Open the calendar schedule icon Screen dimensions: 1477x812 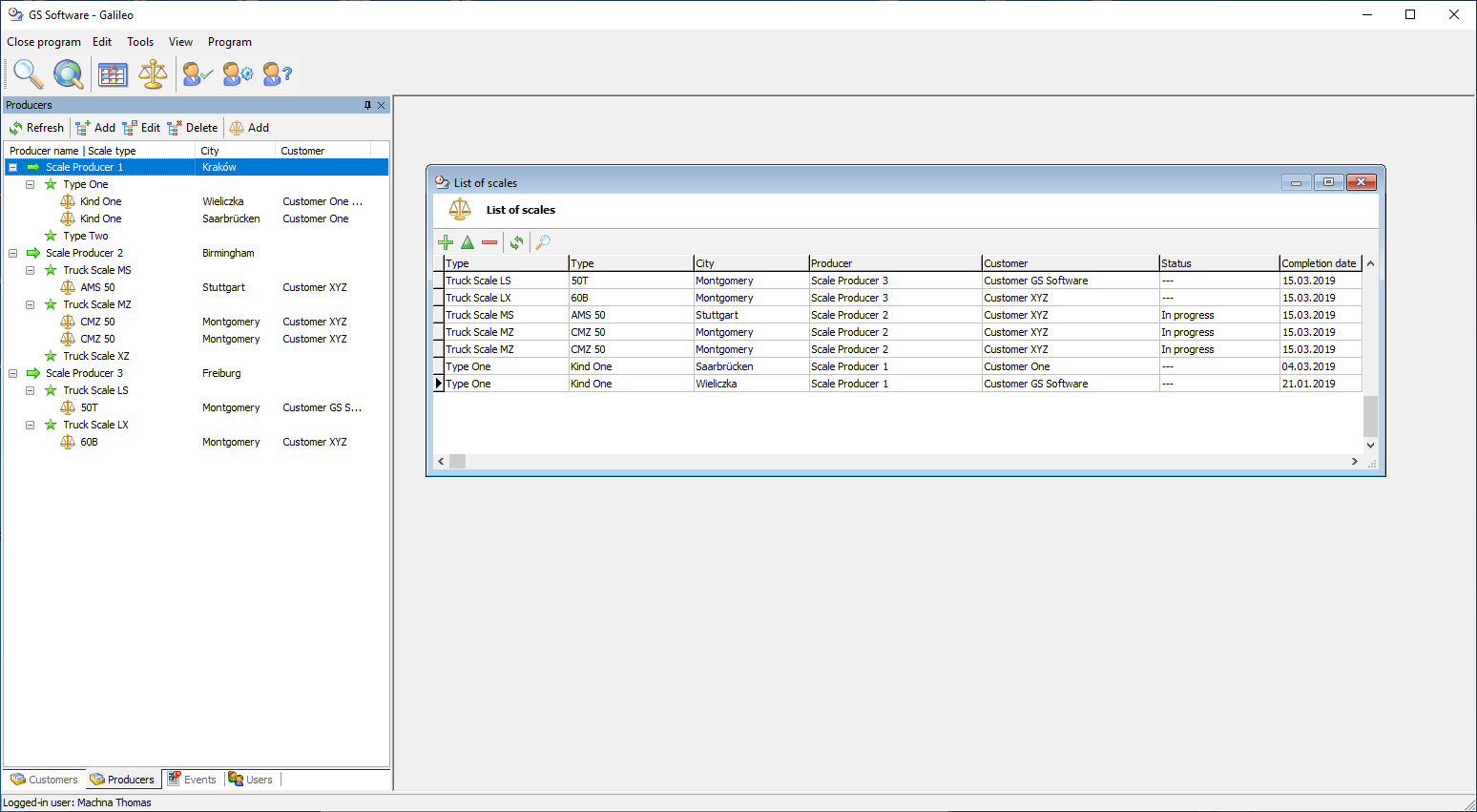pyautogui.click(x=113, y=73)
